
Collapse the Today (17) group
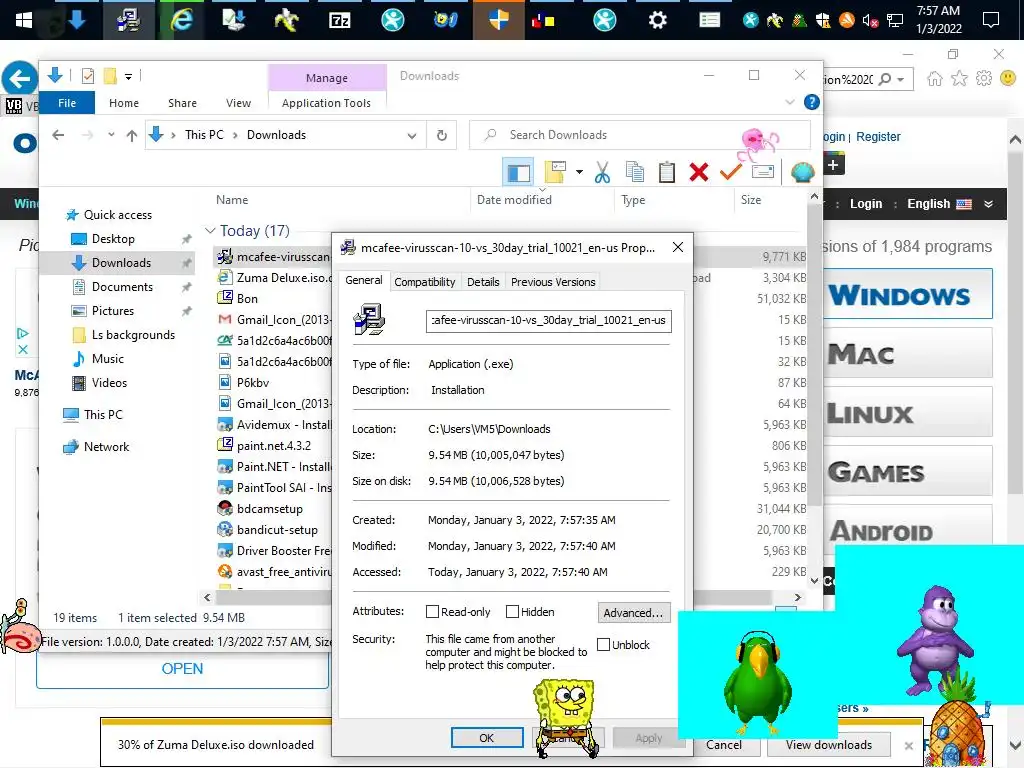point(210,231)
